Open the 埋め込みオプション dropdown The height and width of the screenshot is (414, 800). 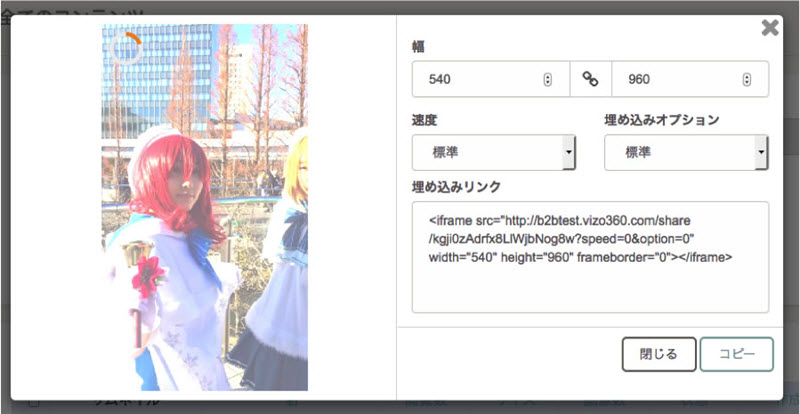[x=679, y=153]
